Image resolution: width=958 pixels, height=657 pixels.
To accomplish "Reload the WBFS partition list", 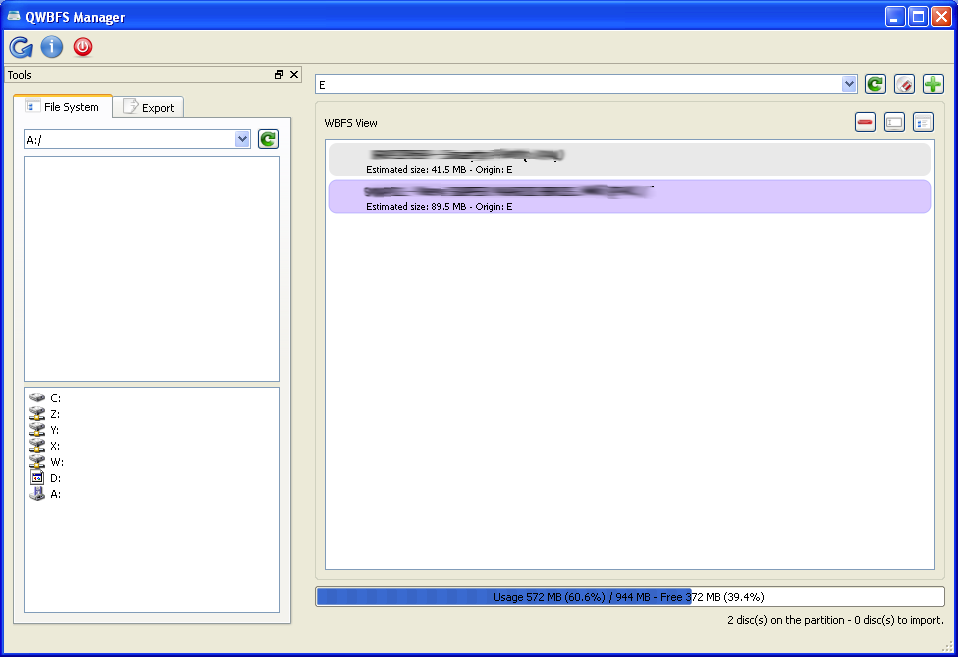I will 876,84.
